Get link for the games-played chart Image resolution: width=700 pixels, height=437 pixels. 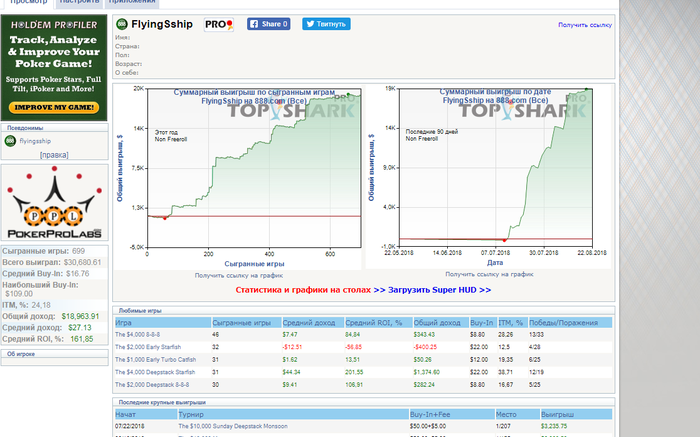(x=239, y=276)
